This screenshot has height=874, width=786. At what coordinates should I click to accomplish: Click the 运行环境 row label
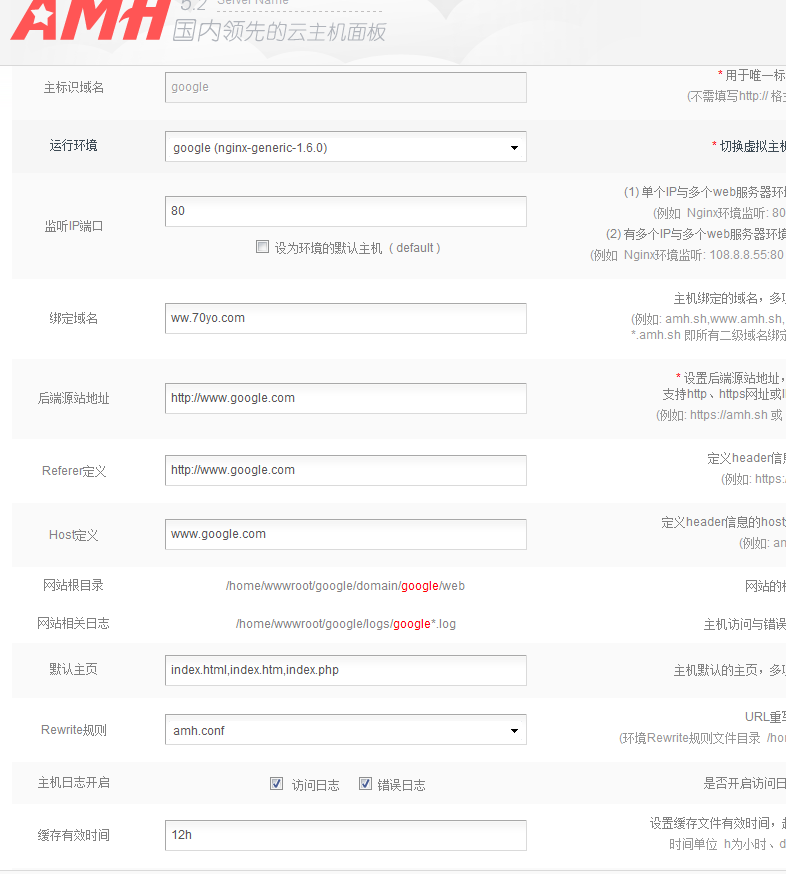74,146
